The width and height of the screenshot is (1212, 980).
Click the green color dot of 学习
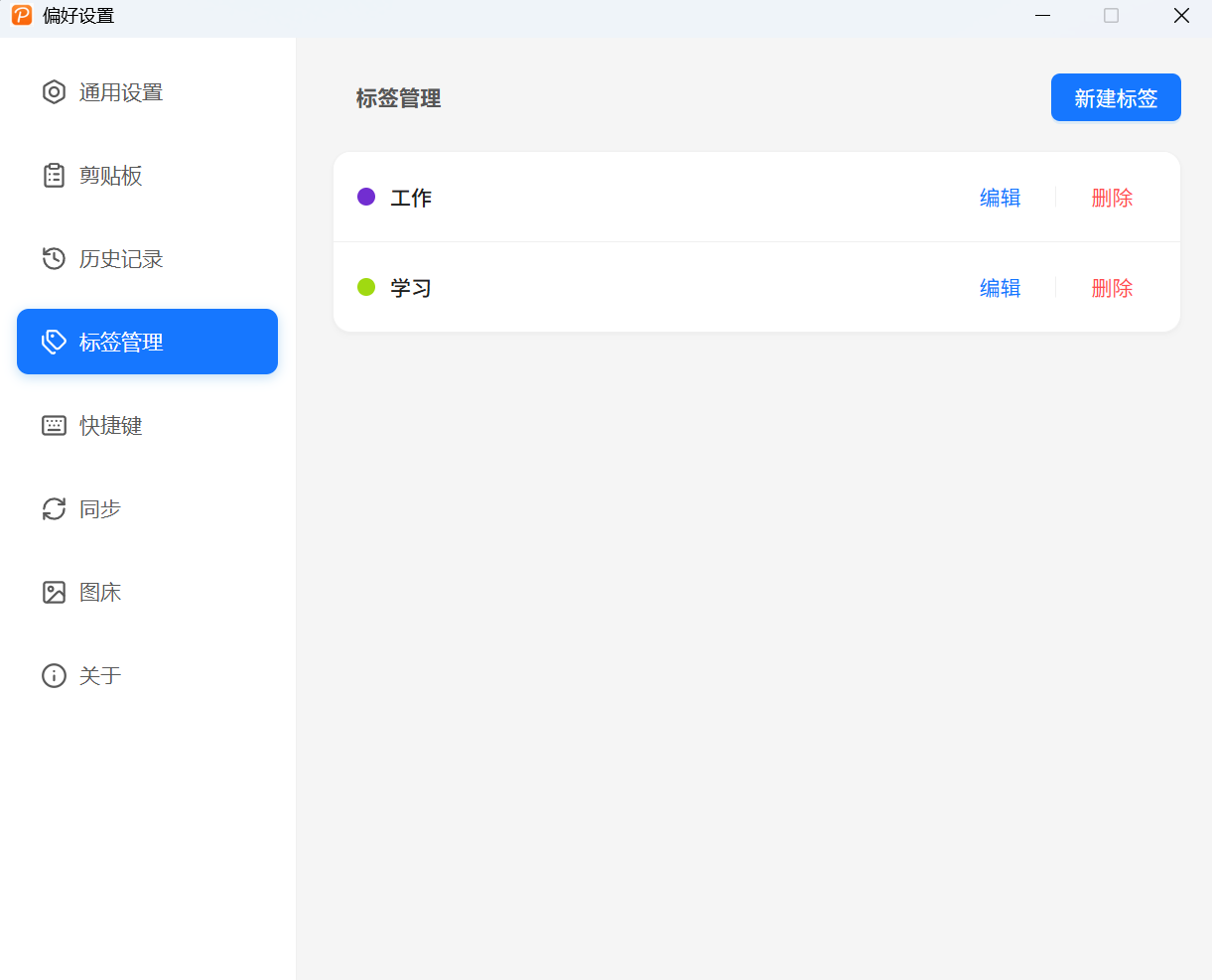click(366, 287)
